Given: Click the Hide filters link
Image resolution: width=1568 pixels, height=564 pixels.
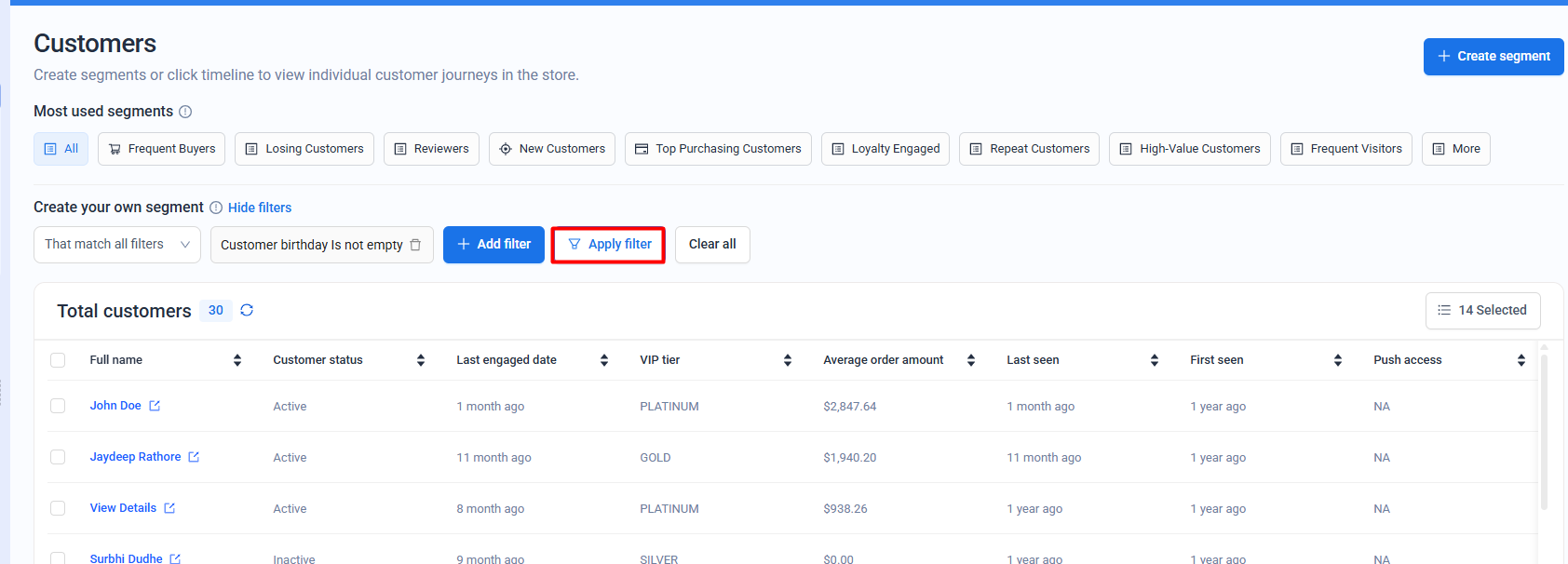Looking at the screenshot, I should tap(260, 208).
